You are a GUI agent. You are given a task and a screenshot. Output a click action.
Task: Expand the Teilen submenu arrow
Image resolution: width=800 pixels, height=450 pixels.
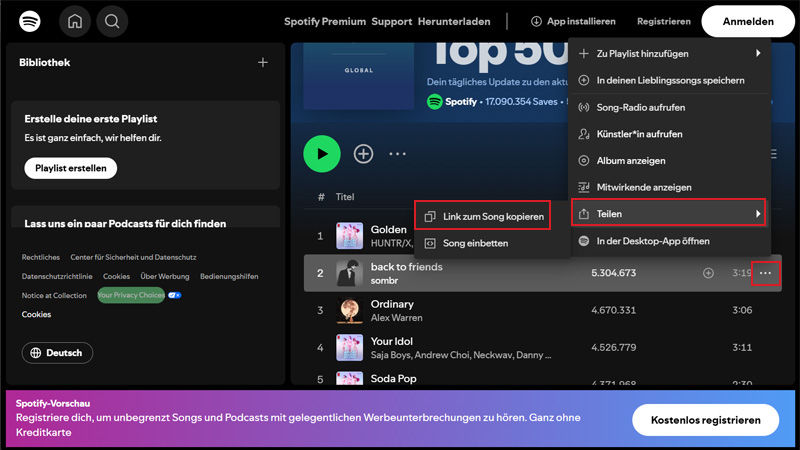[758, 214]
